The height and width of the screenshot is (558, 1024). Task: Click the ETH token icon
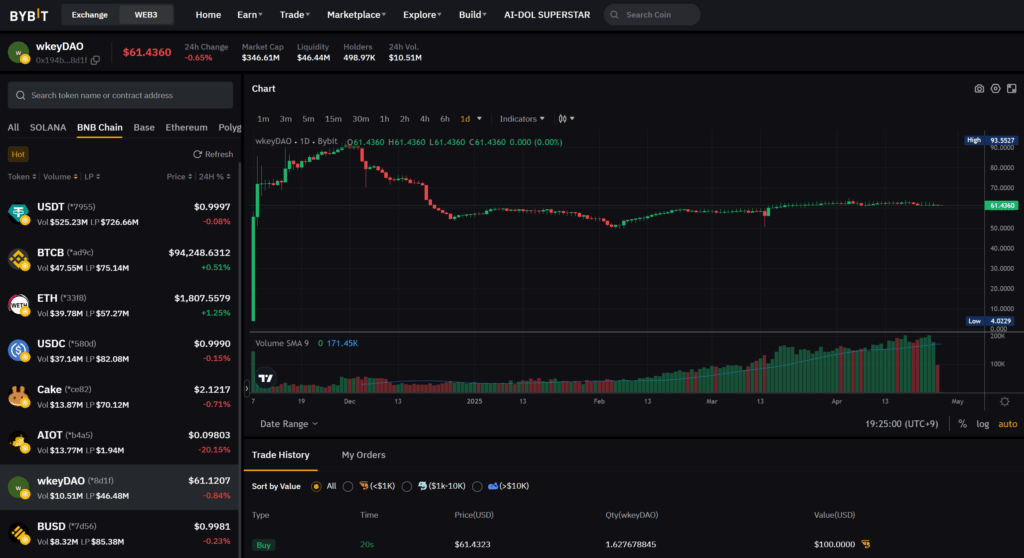click(x=18, y=305)
